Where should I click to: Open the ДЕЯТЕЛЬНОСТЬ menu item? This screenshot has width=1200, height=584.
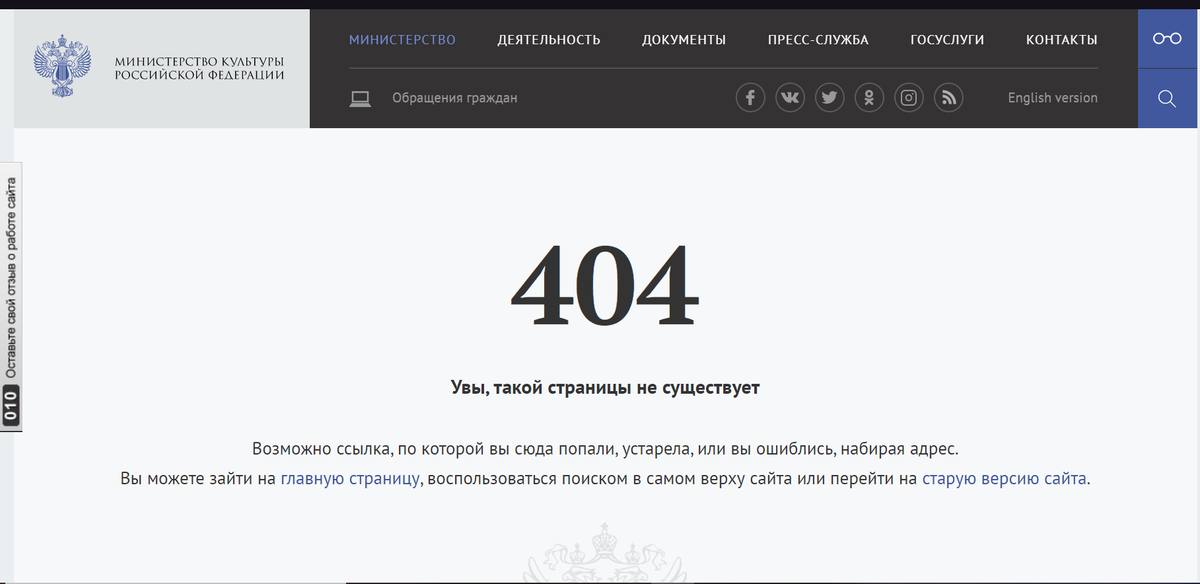[x=549, y=40]
